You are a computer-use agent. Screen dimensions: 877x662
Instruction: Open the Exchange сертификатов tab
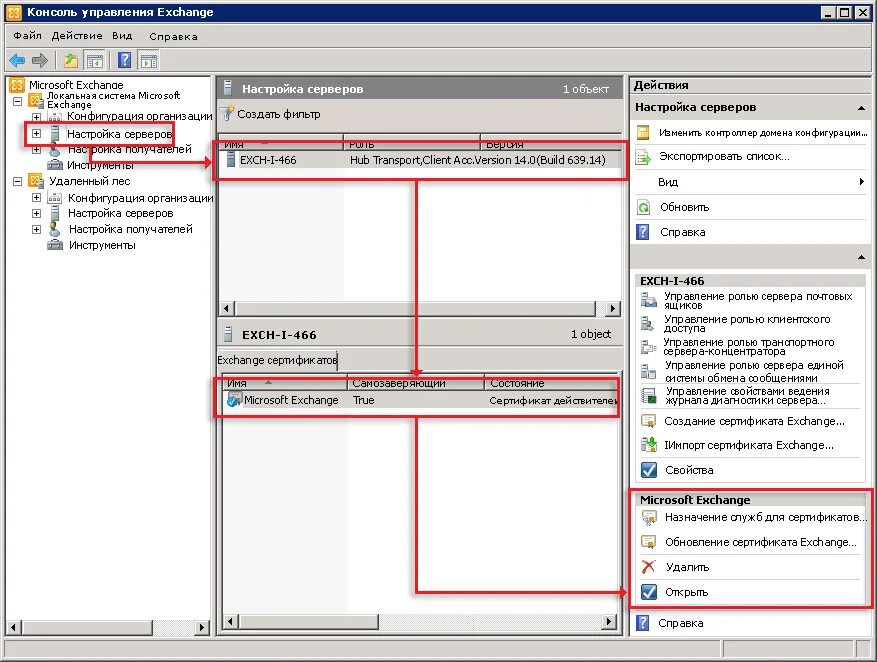(x=277, y=360)
